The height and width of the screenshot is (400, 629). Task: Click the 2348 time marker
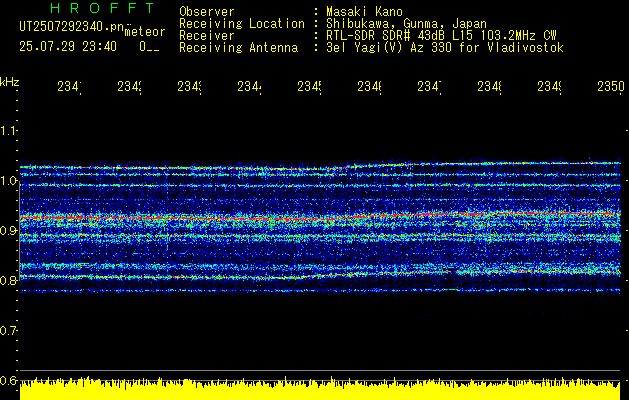click(x=489, y=87)
